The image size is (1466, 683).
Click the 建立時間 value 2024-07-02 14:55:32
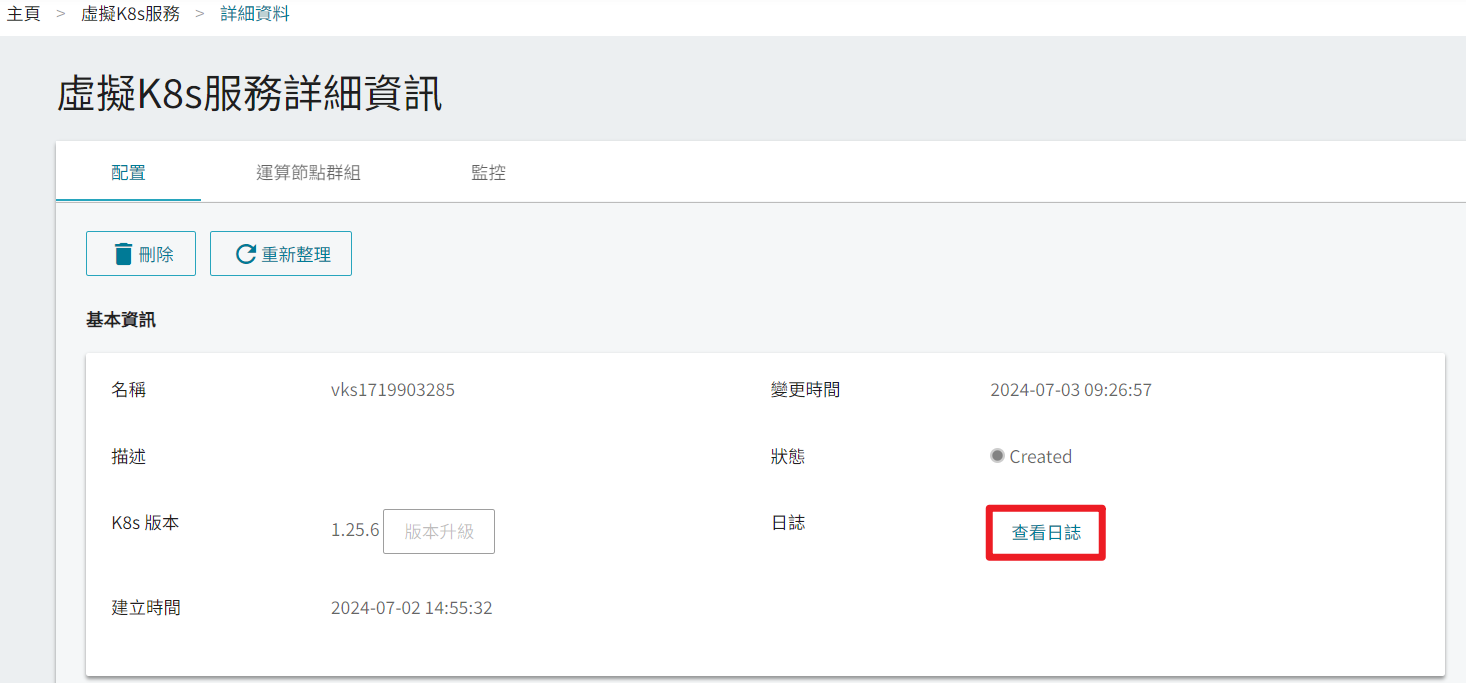pos(412,608)
